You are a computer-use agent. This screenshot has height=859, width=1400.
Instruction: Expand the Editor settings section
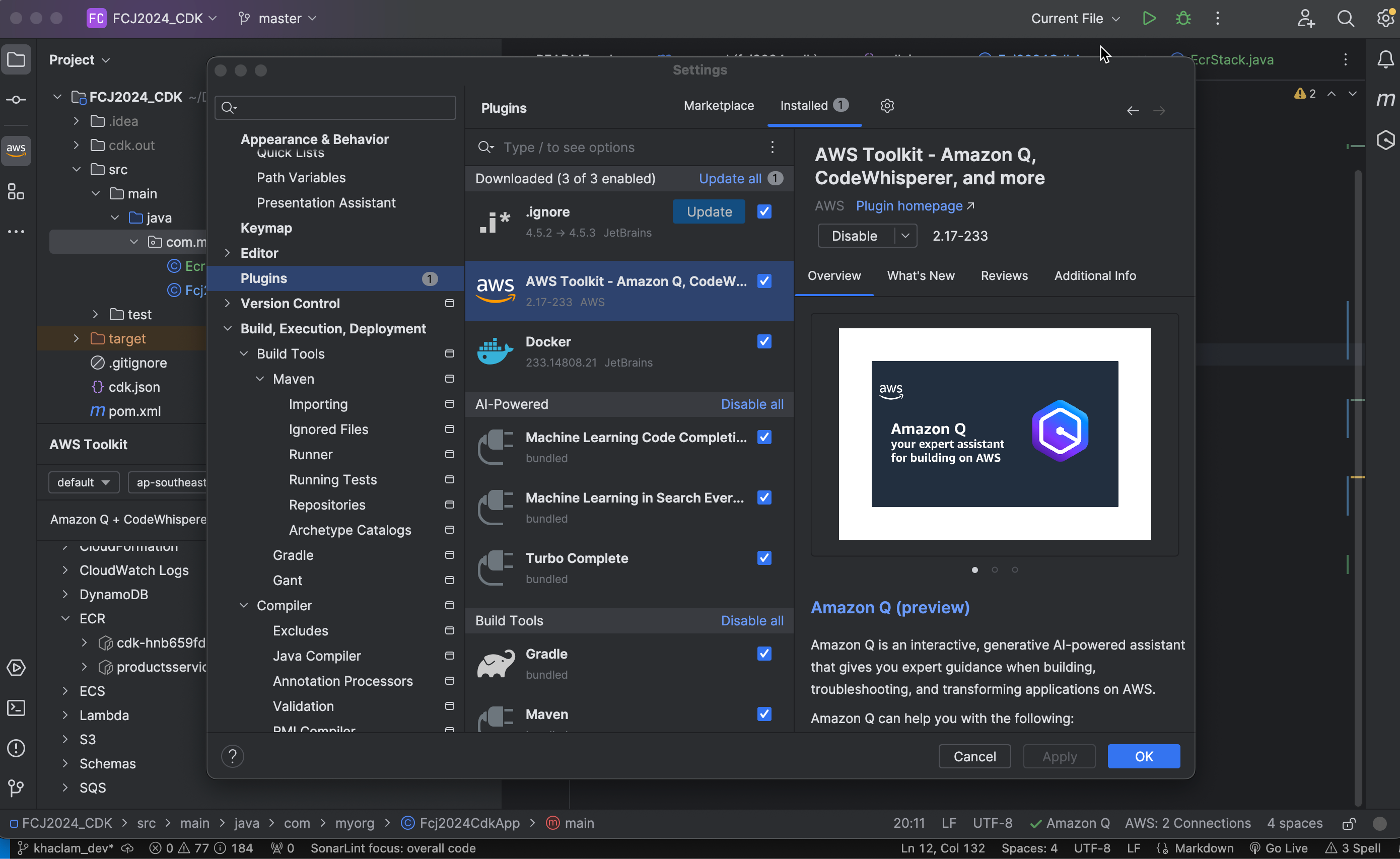(x=227, y=253)
